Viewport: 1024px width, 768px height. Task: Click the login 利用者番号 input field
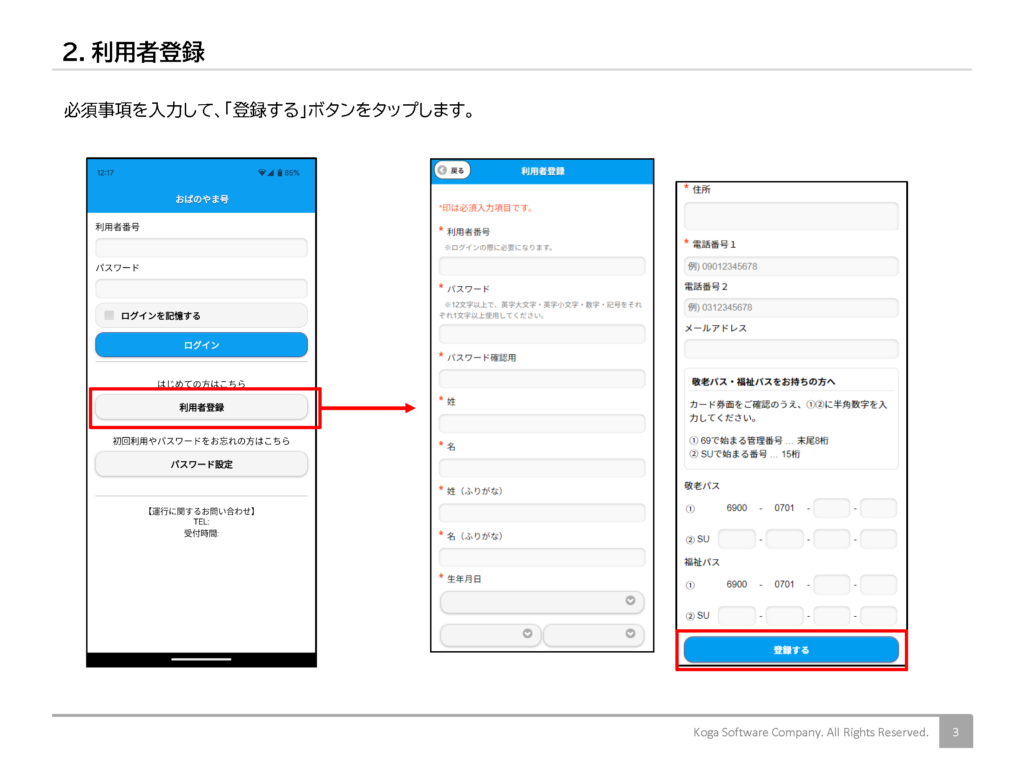[201, 247]
